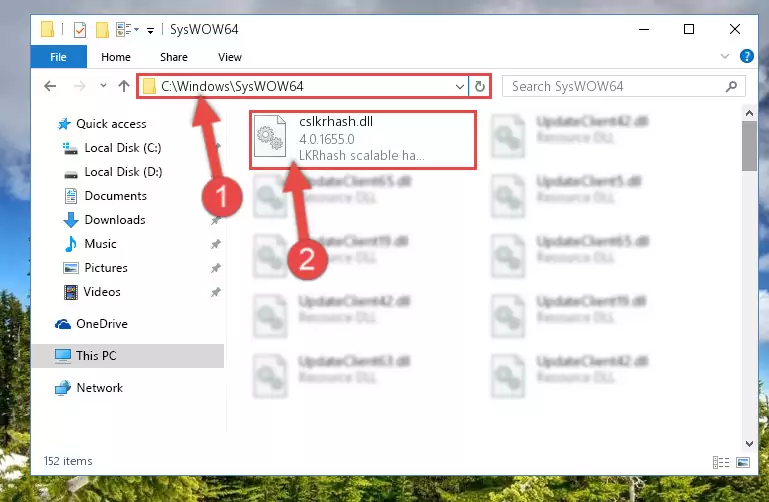Open Music in the sidebar

coord(100,244)
